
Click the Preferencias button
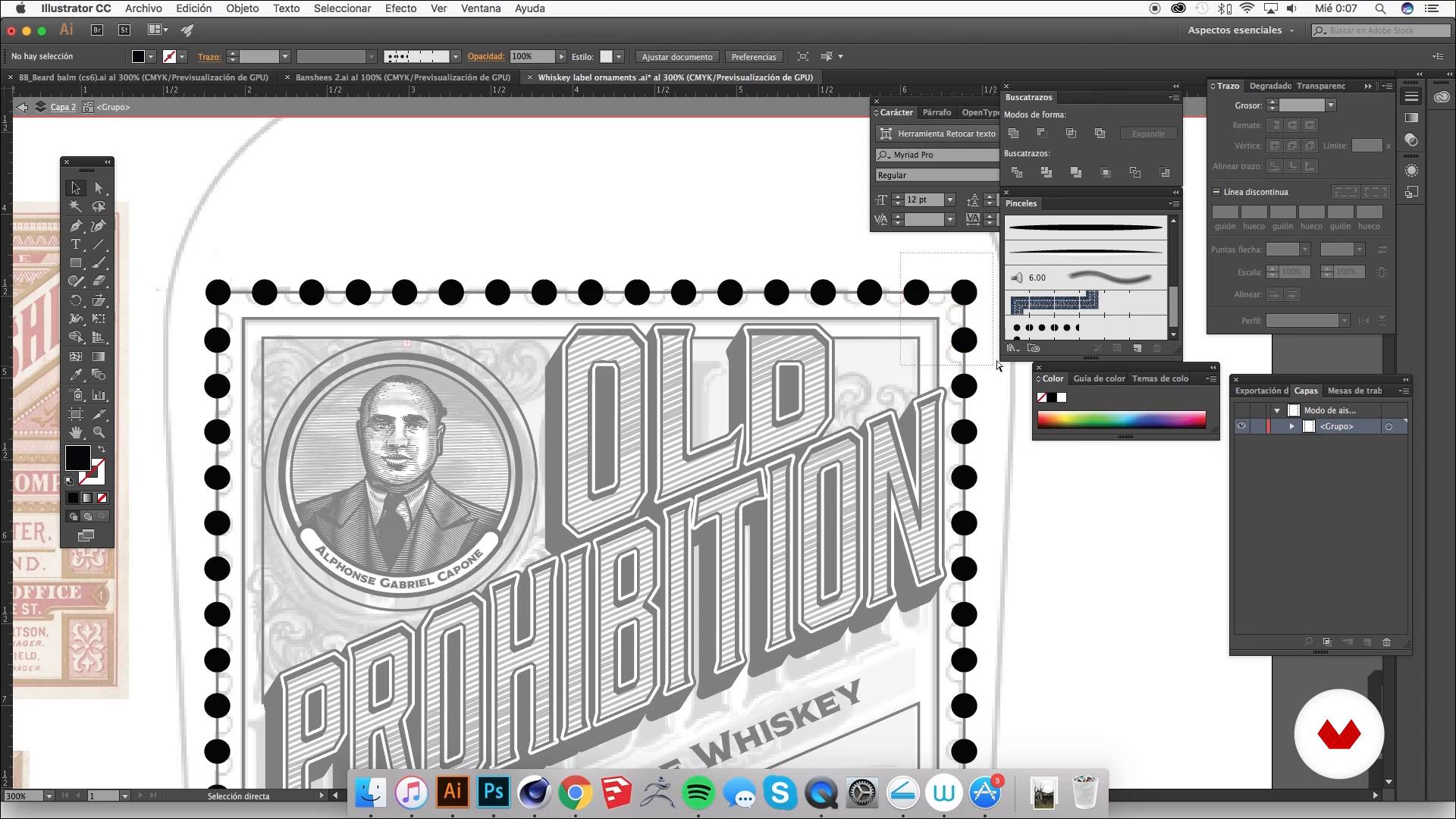[x=754, y=57]
